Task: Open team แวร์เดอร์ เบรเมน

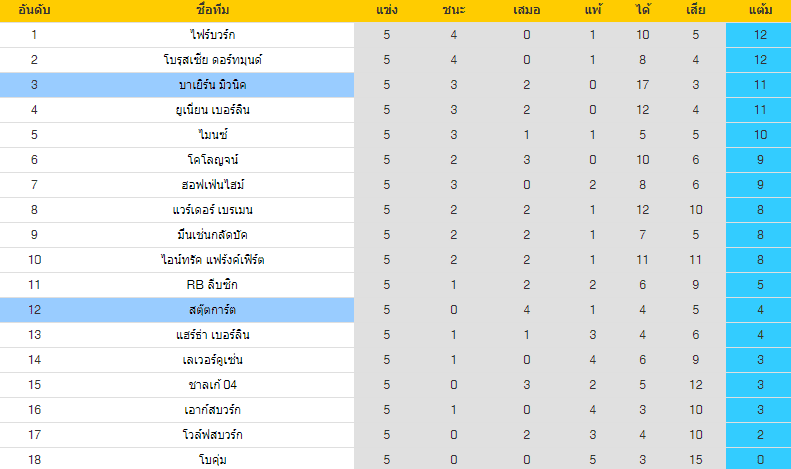Action: pyautogui.click(x=212, y=210)
